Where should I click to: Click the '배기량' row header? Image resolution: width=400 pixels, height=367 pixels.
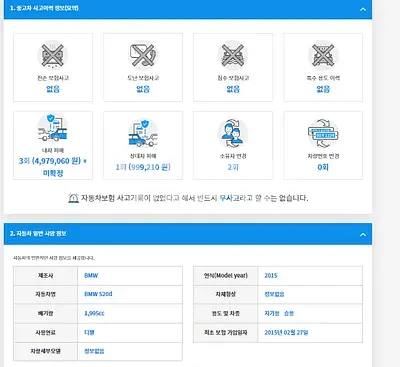tap(45, 313)
